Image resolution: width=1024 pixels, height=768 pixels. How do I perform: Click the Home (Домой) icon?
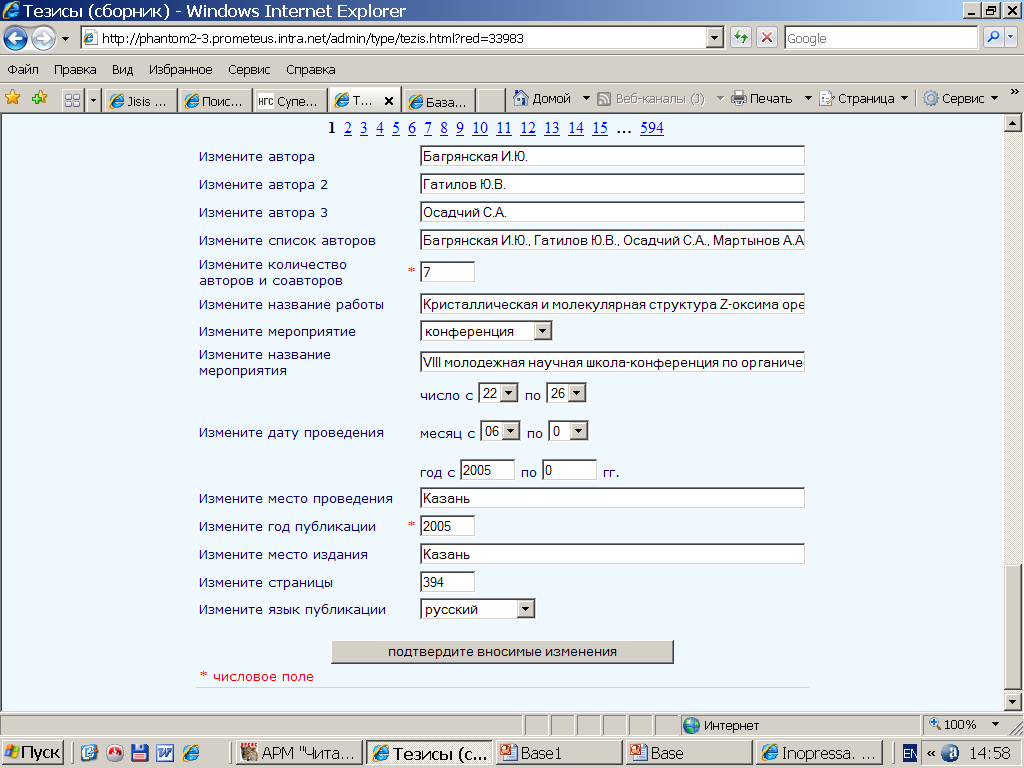pos(521,98)
